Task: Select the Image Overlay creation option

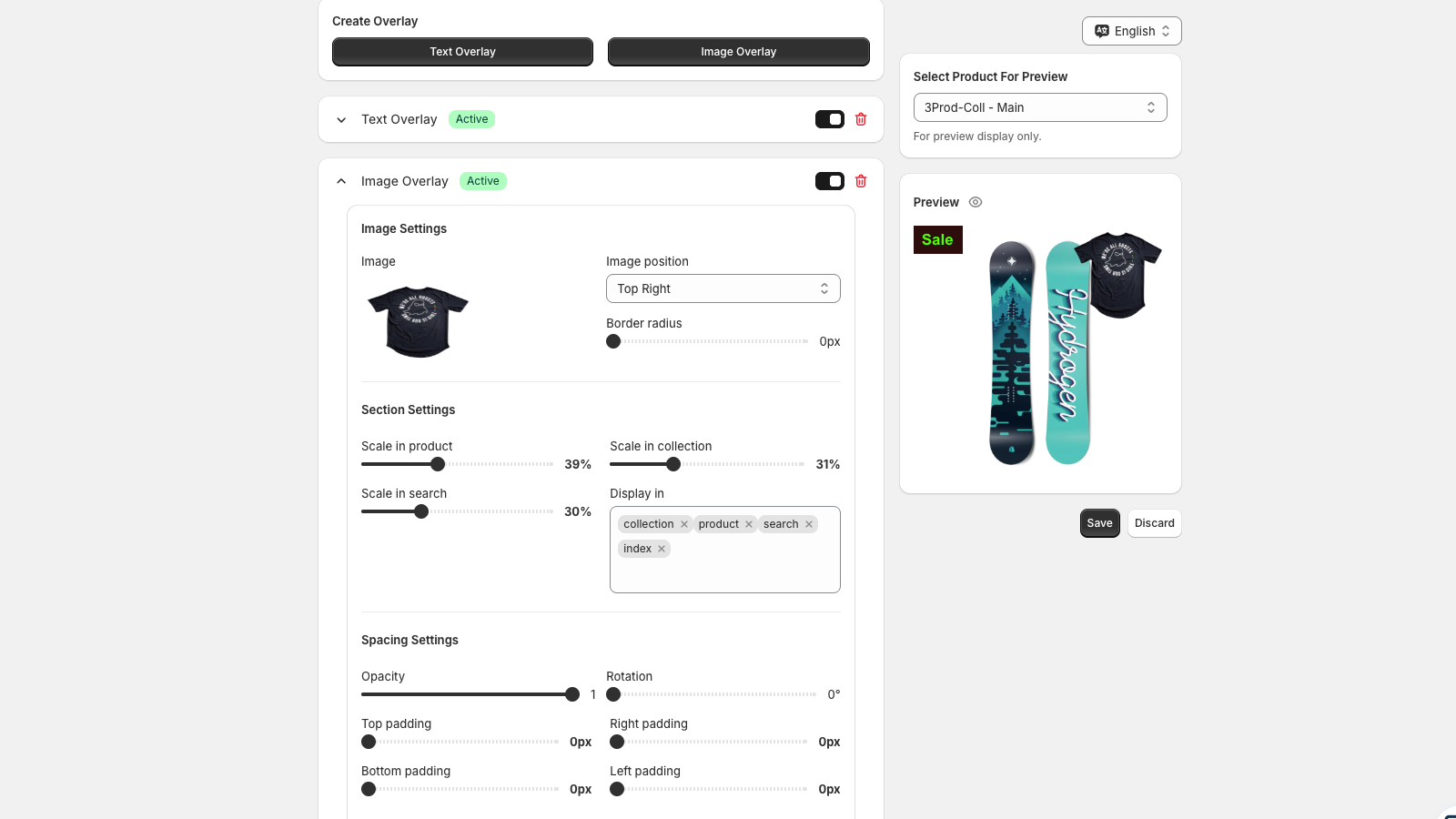Action: [x=738, y=52]
